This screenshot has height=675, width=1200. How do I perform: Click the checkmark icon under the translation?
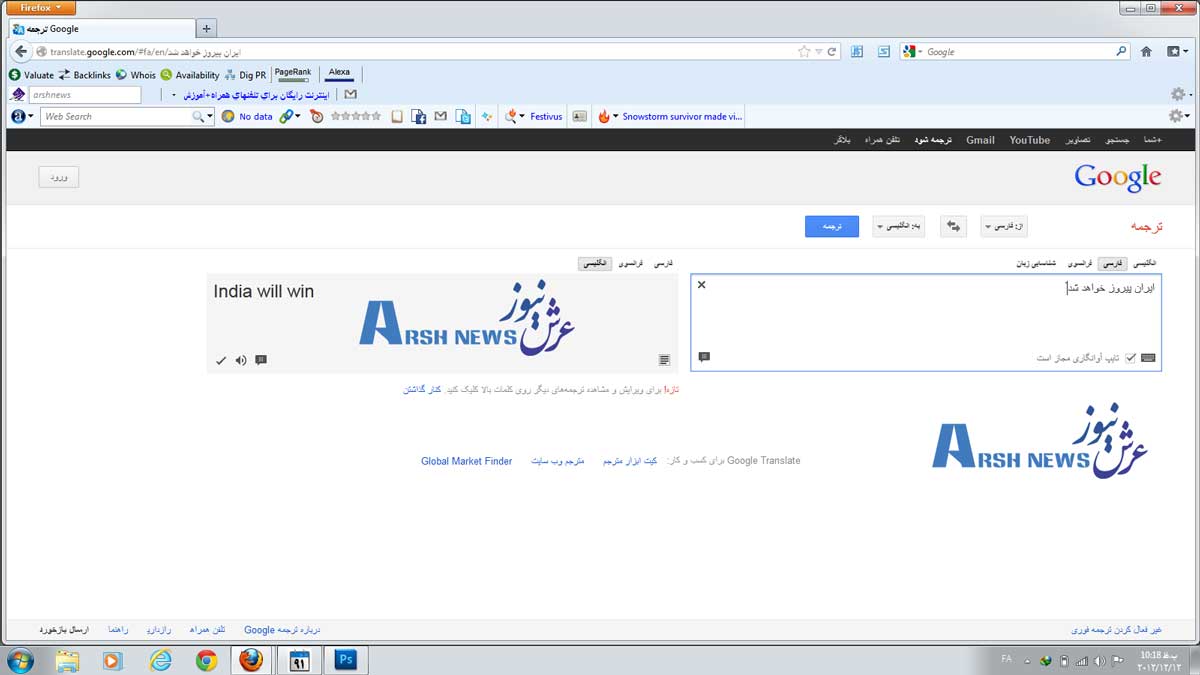click(221, 360)
